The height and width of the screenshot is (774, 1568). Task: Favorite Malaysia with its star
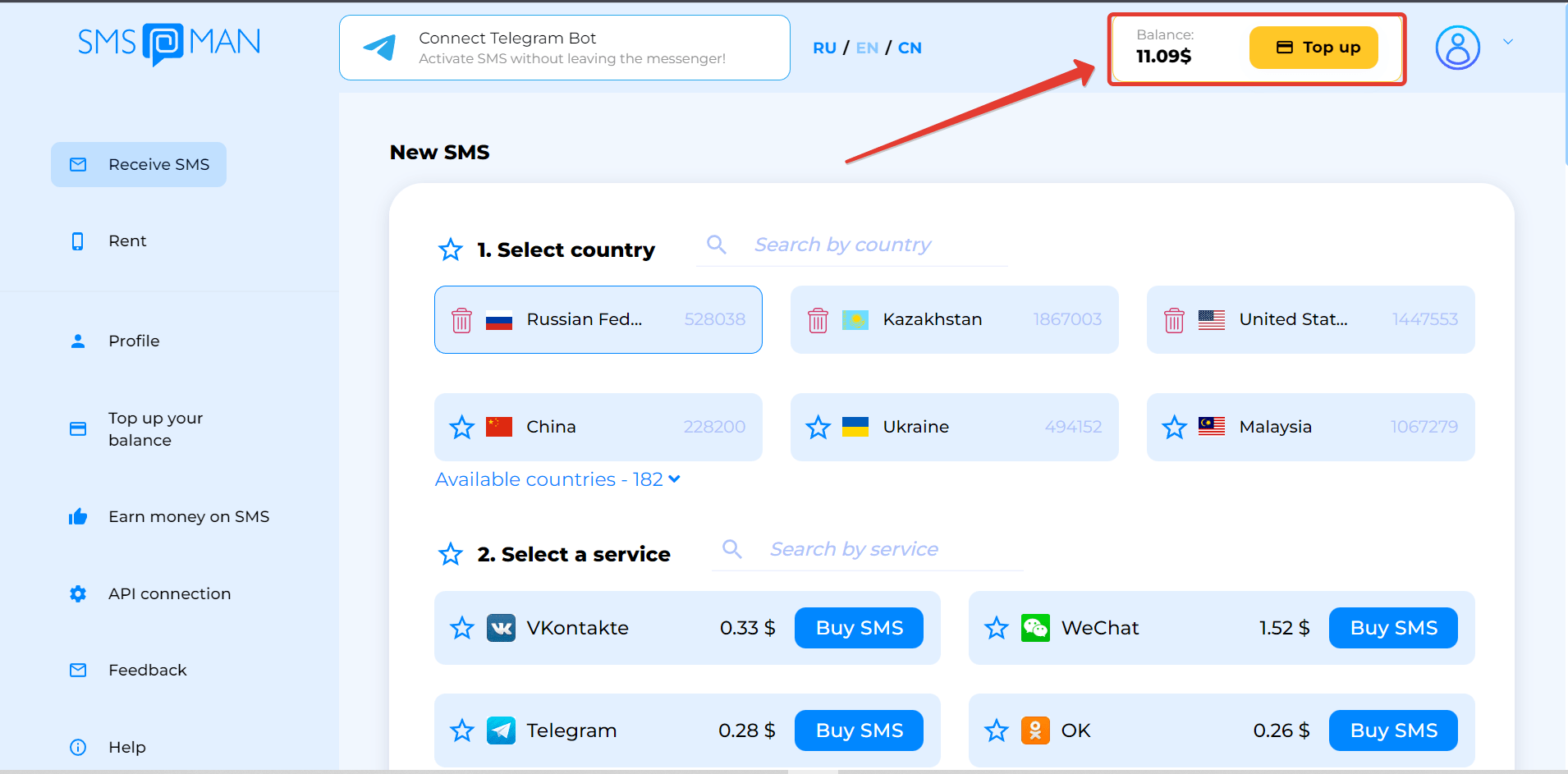1175,427
